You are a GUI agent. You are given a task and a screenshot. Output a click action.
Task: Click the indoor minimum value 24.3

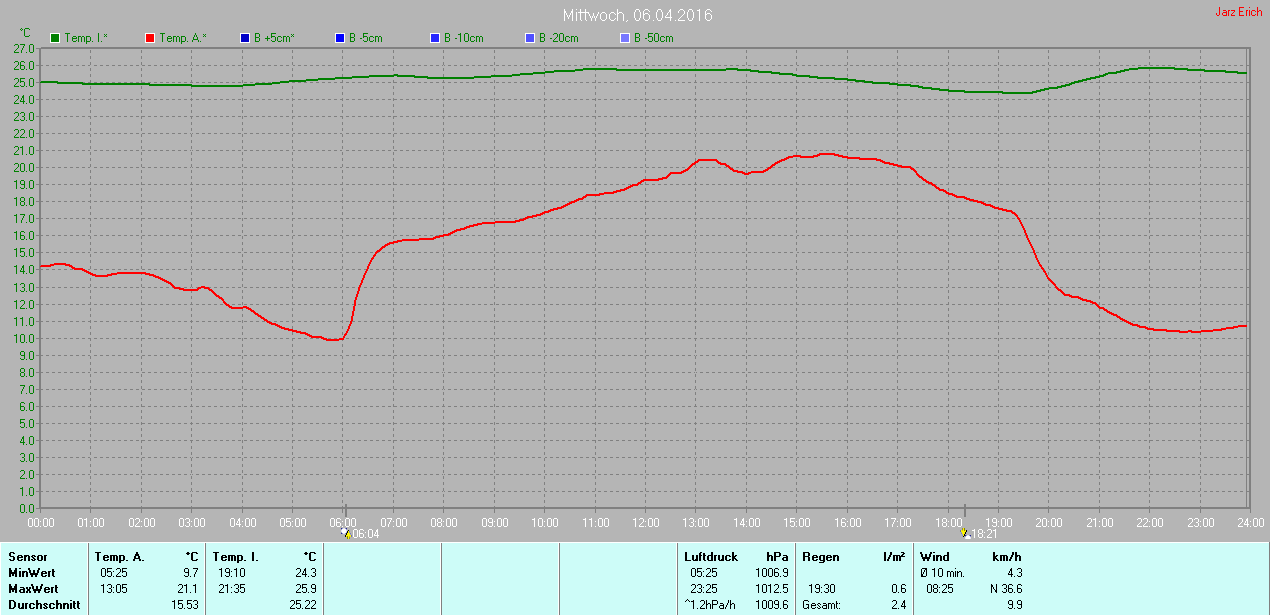click(306, 573)
